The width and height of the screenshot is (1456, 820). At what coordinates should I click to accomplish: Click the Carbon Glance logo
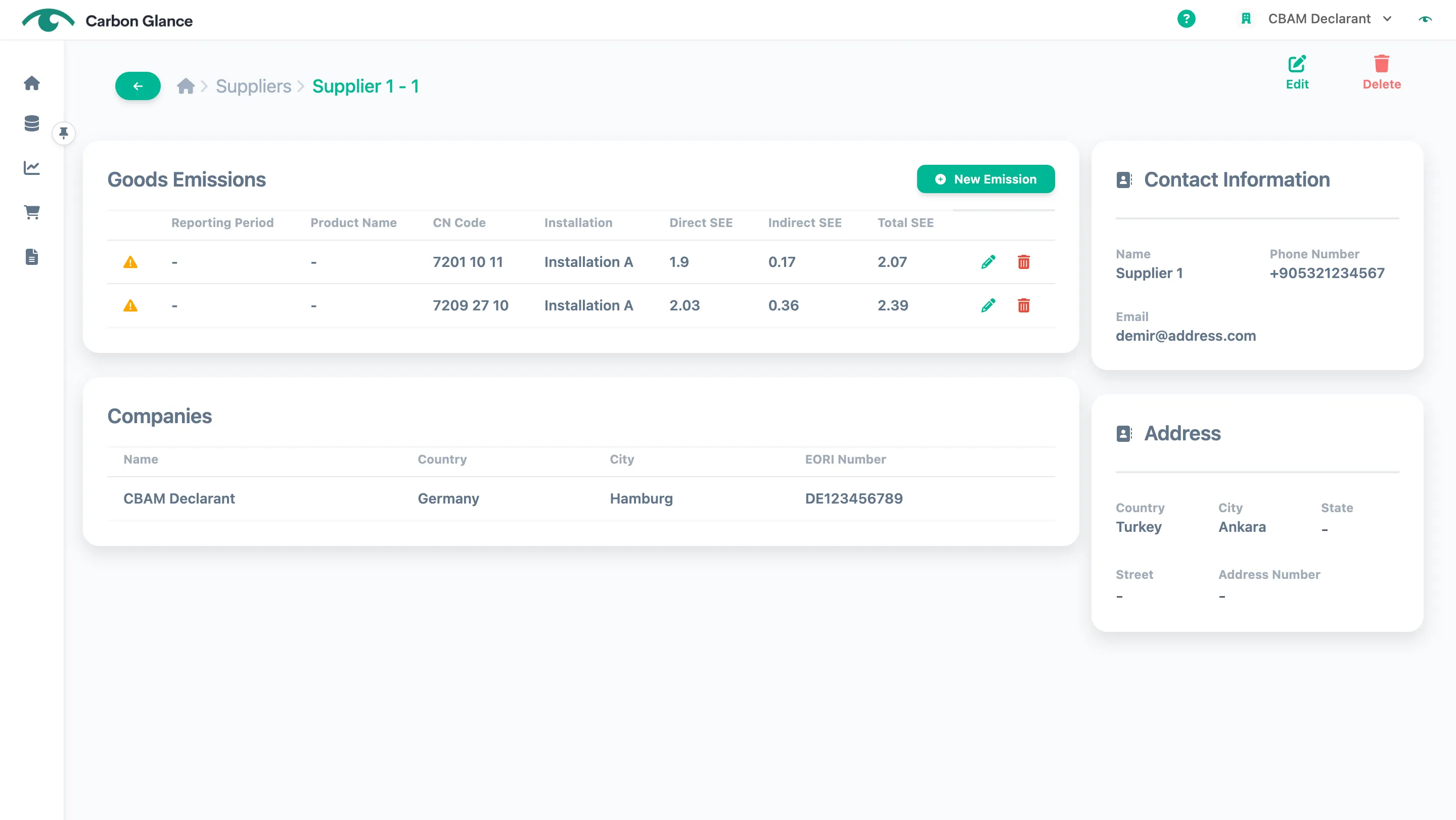tap(107, 20)
